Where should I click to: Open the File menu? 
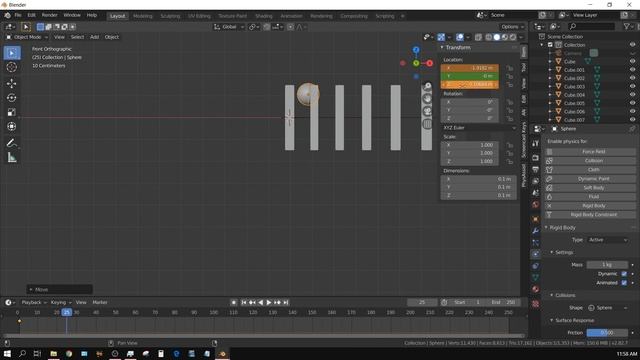[18, 15]
